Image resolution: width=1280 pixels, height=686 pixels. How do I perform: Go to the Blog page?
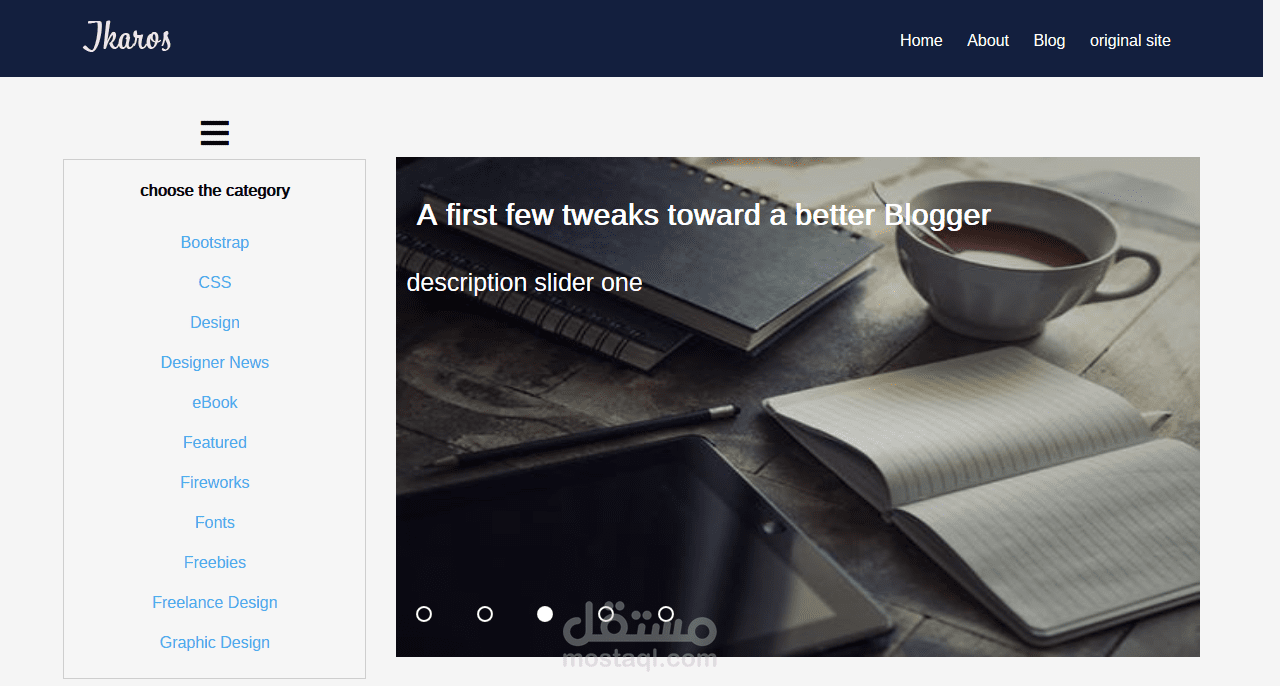(x=1049, y=41)
